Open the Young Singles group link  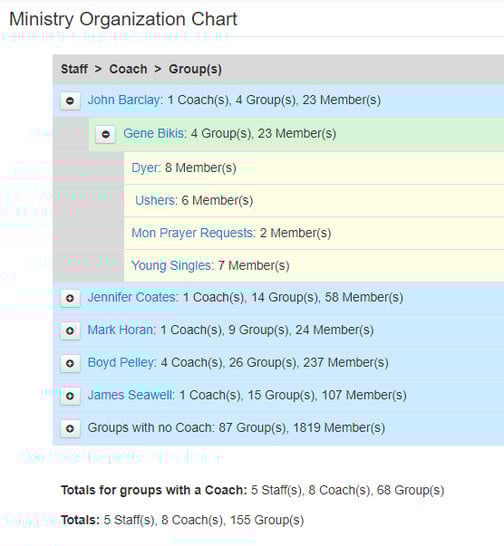(172, 266)
